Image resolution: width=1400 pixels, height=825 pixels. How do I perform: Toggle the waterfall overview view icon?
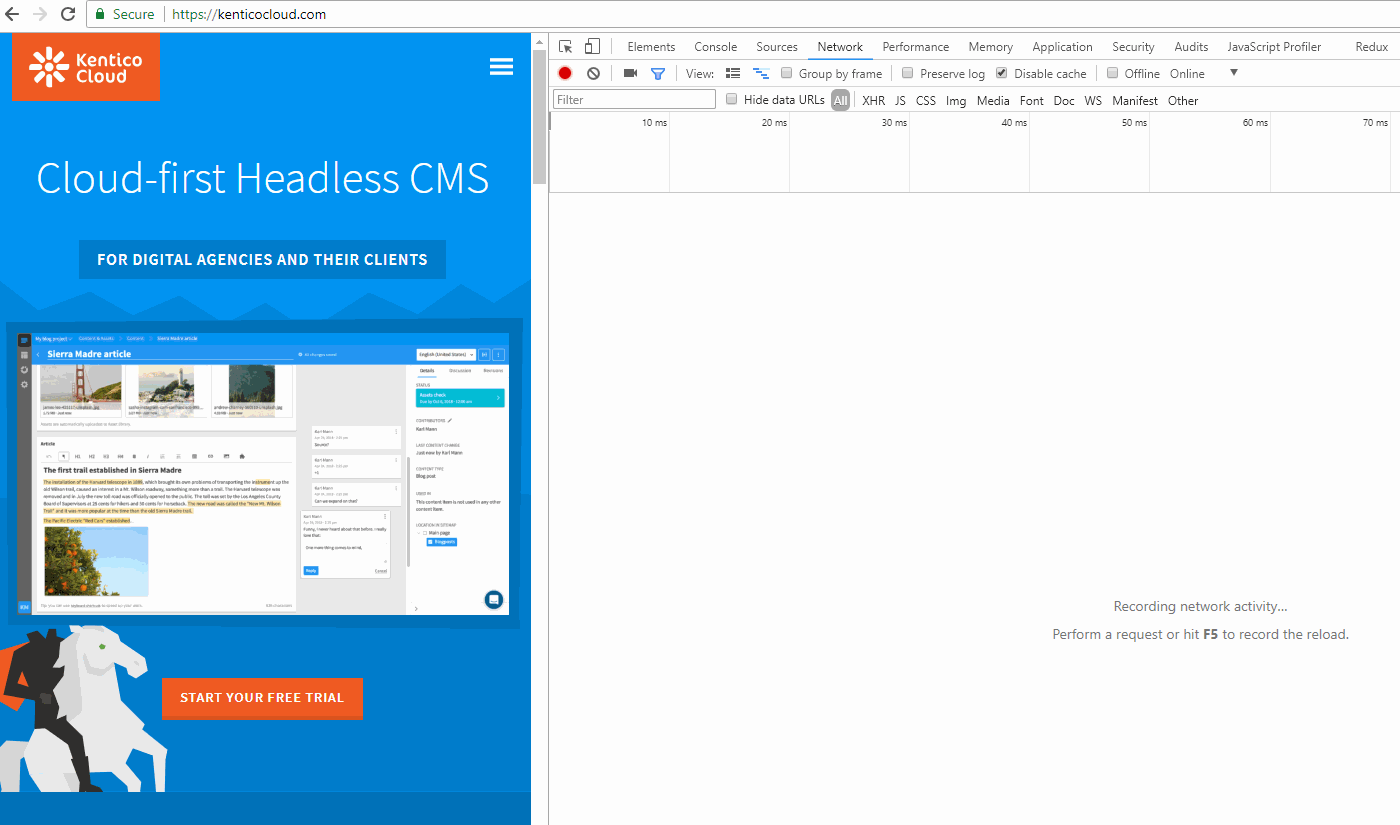coord(761,73)
